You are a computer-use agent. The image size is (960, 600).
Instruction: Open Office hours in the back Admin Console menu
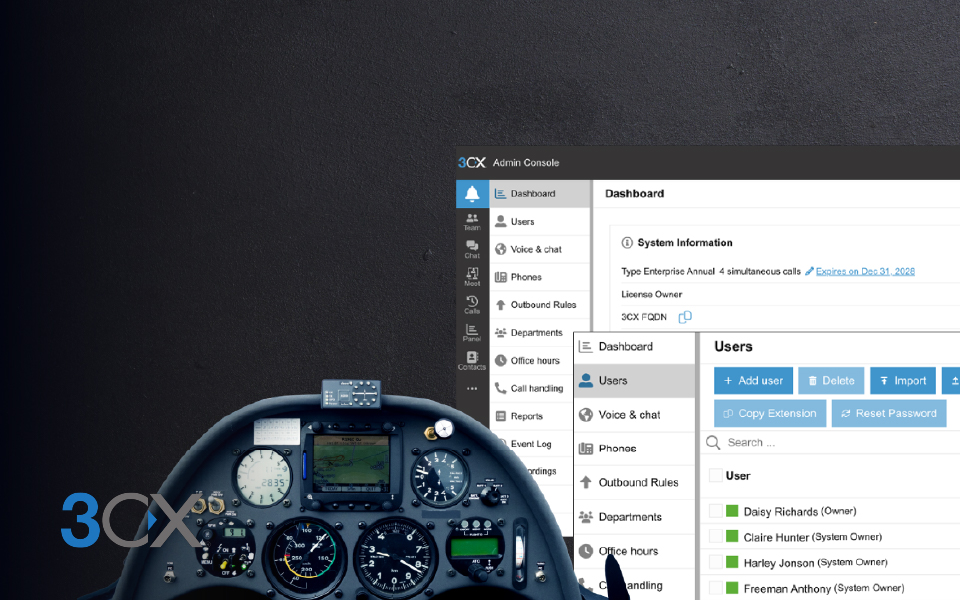coord(533,361)
